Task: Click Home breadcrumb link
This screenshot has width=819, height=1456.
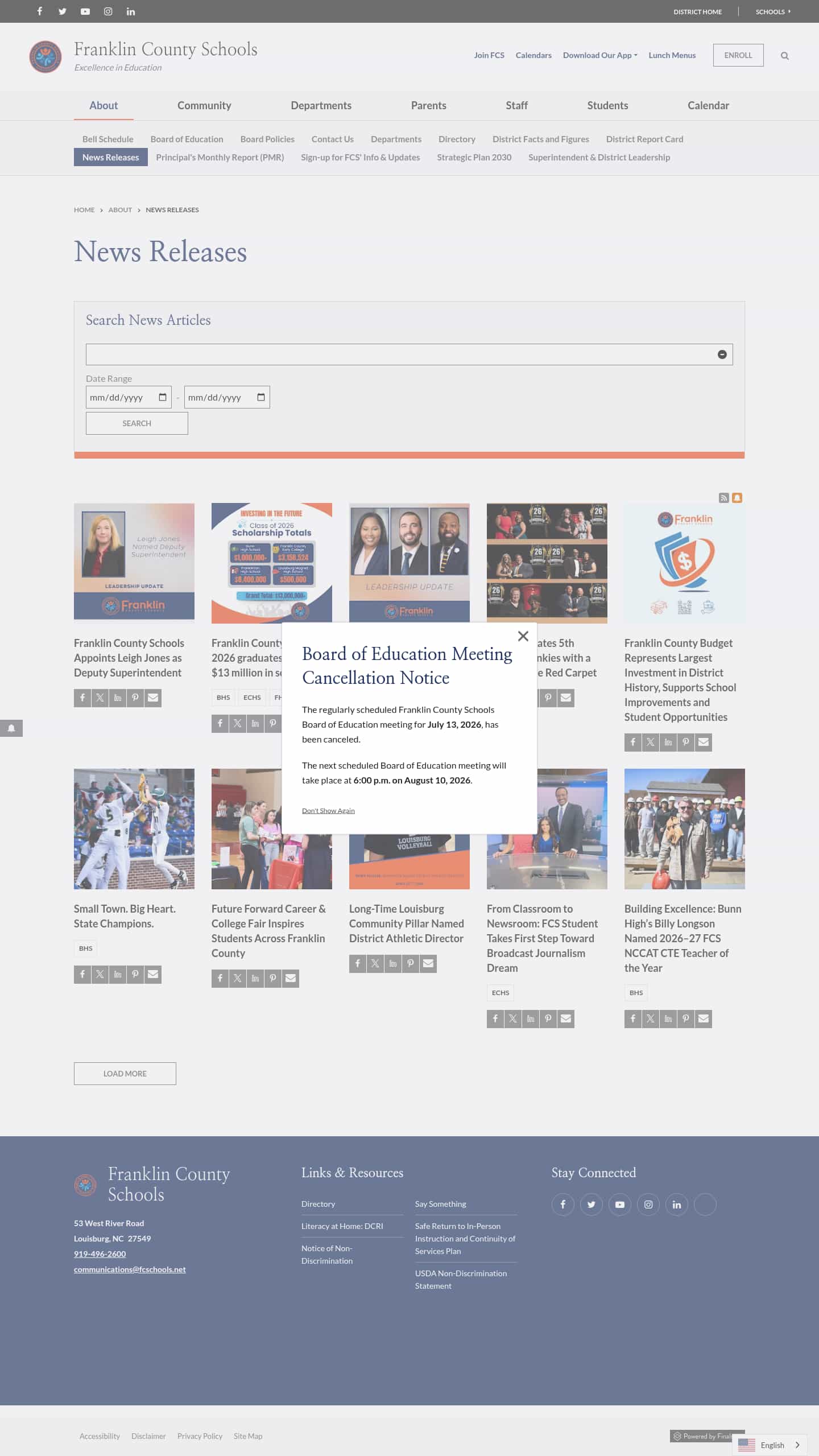Action: click(x=84, y=210)
